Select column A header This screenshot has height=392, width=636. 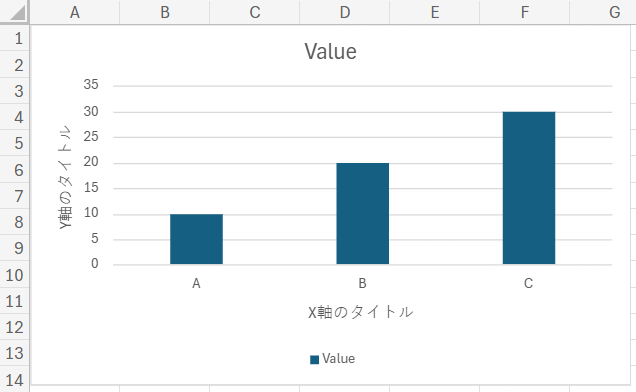[x=75, y=12]
